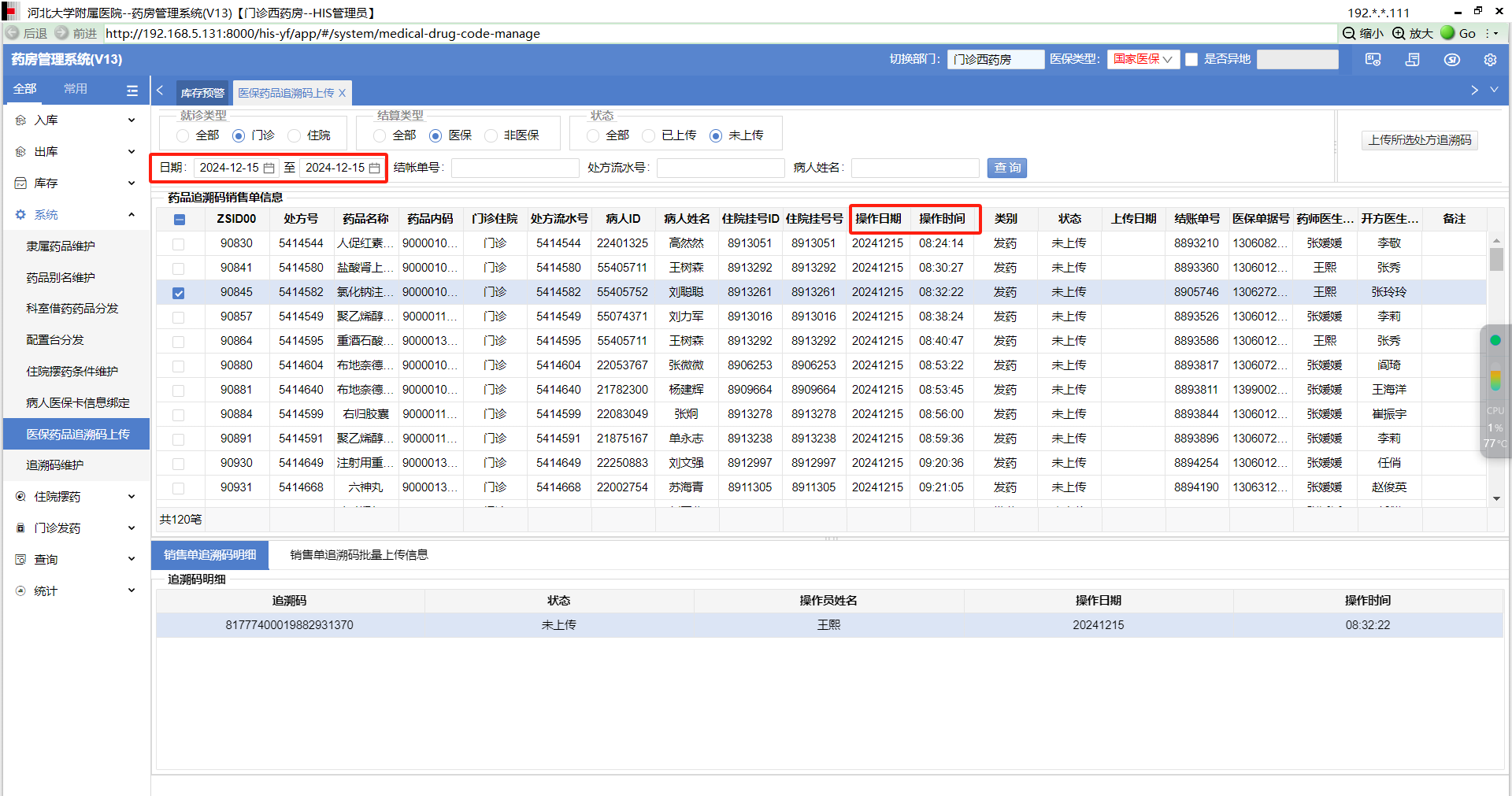This screenshot has height=796, width=1512.
Task: Close the 医保药品追溯码上传 tab
Action: (x=343, y=93)
